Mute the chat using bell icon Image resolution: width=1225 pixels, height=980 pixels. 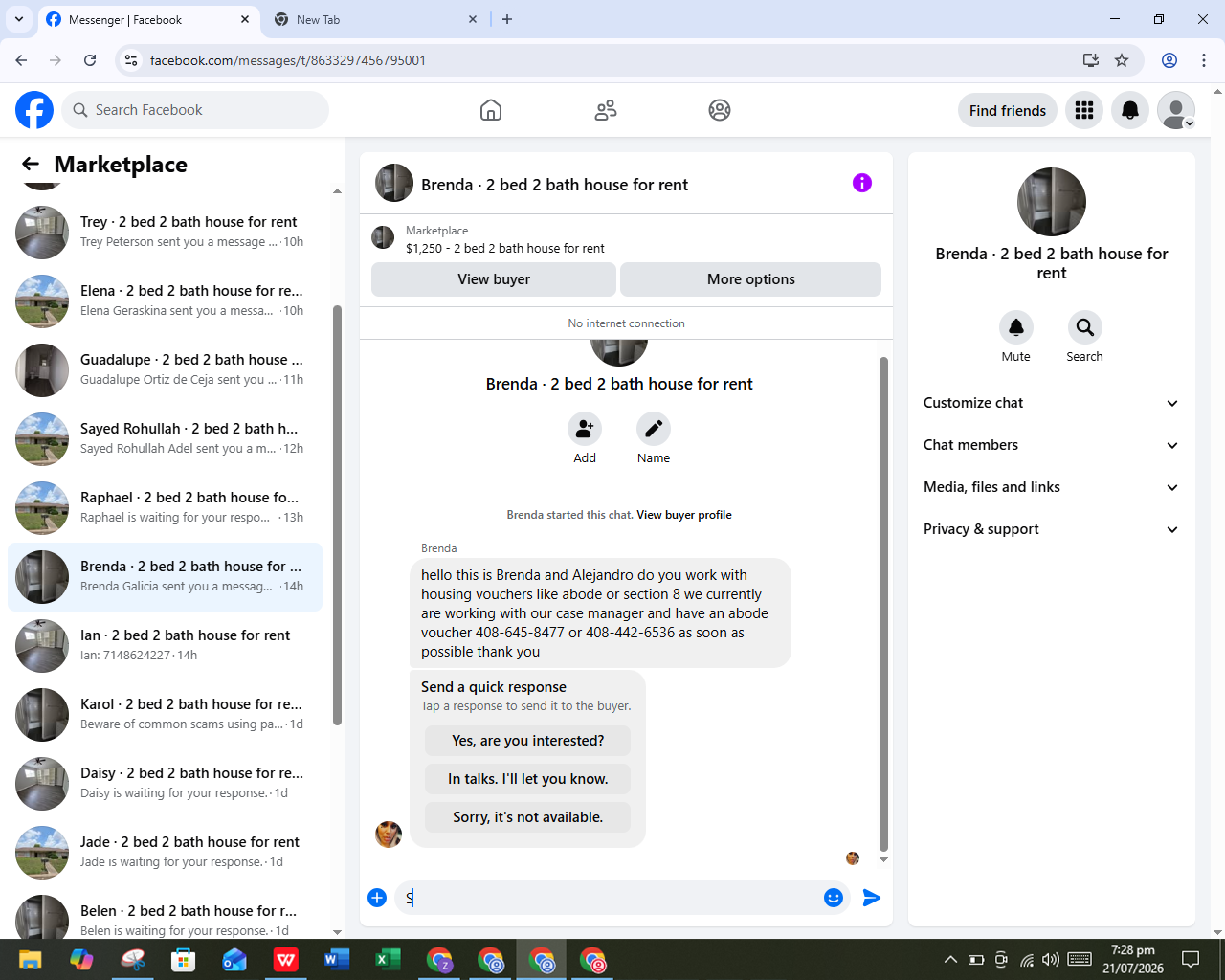[1016, 327]
